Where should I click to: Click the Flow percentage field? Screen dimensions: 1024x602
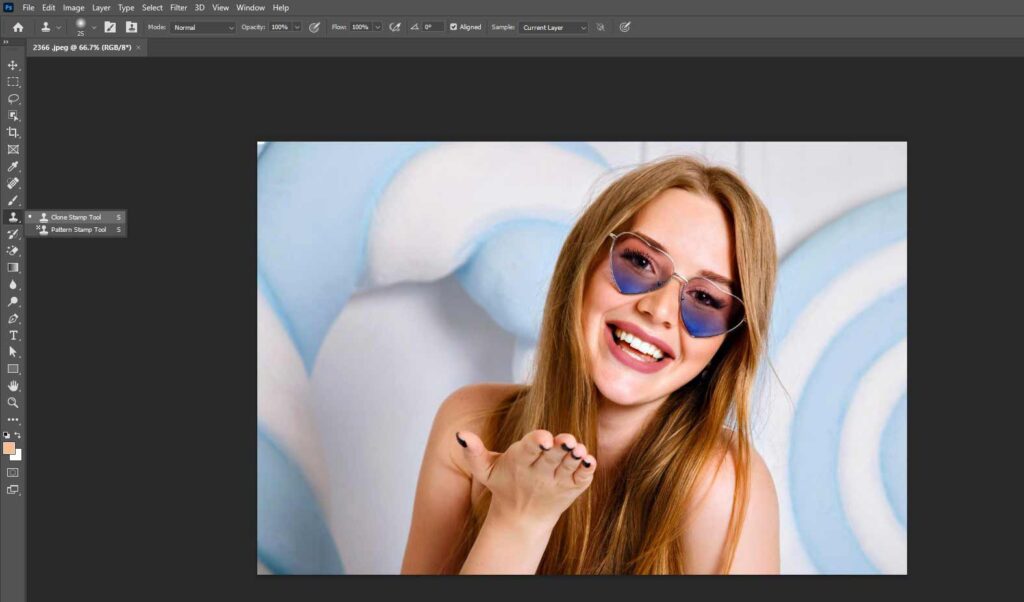[360, 27]
